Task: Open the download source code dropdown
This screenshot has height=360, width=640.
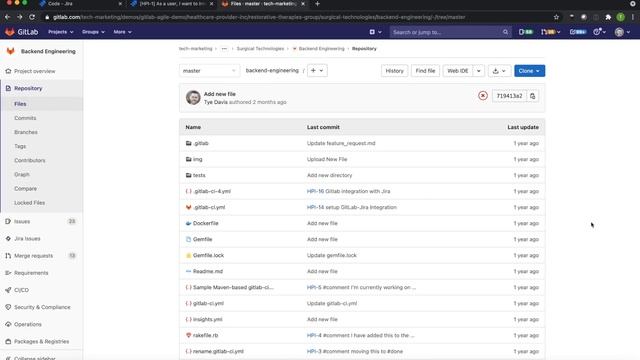Action: point(499,71)
